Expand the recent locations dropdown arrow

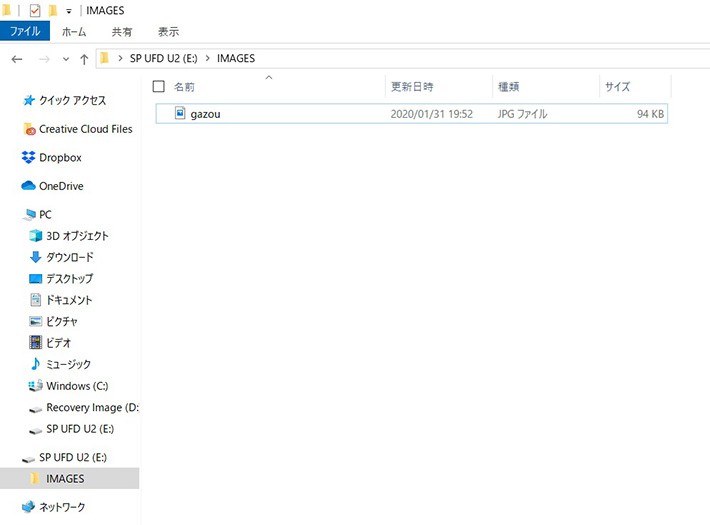pos(66,59)
